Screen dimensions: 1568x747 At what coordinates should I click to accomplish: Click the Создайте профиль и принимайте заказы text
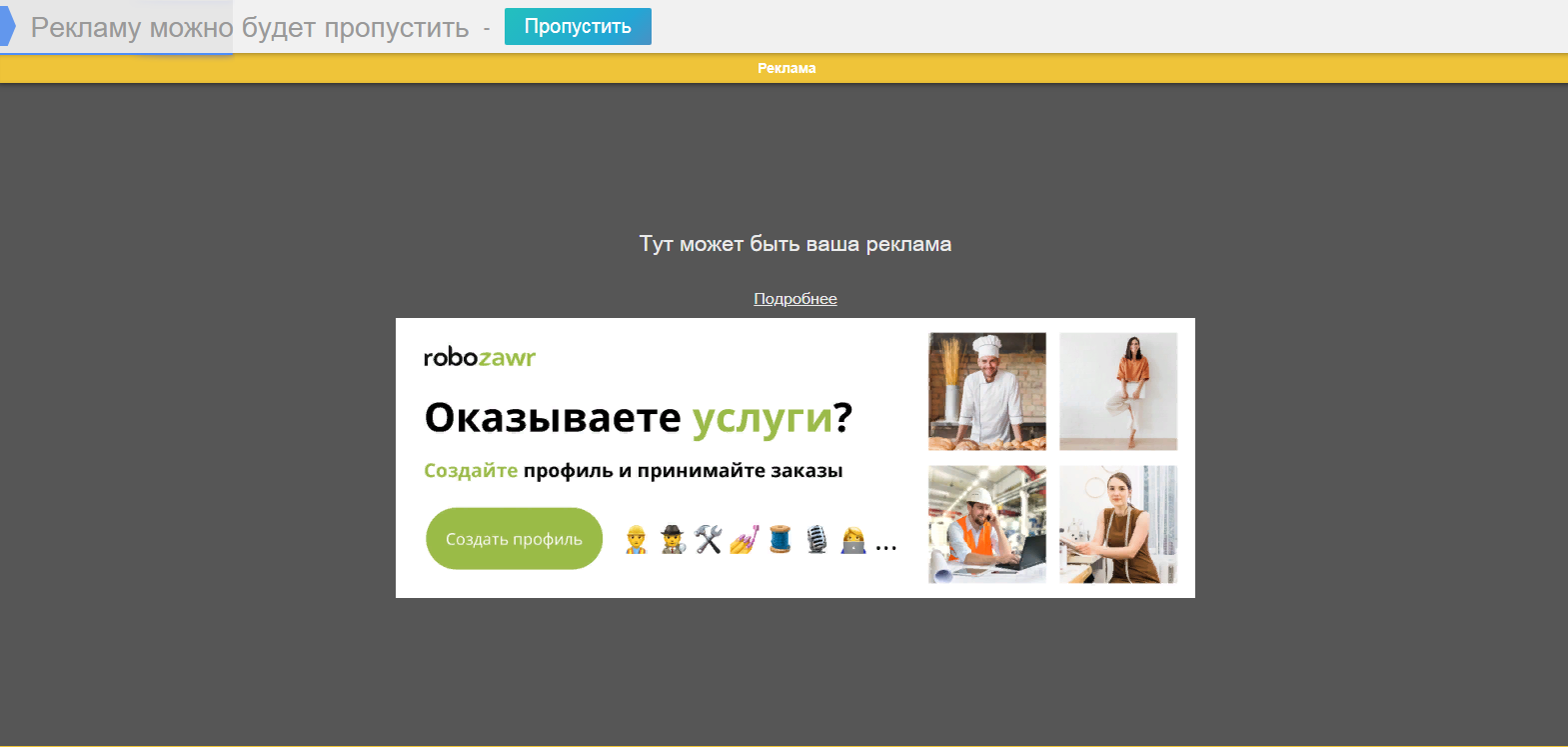(x=634, y=471)
